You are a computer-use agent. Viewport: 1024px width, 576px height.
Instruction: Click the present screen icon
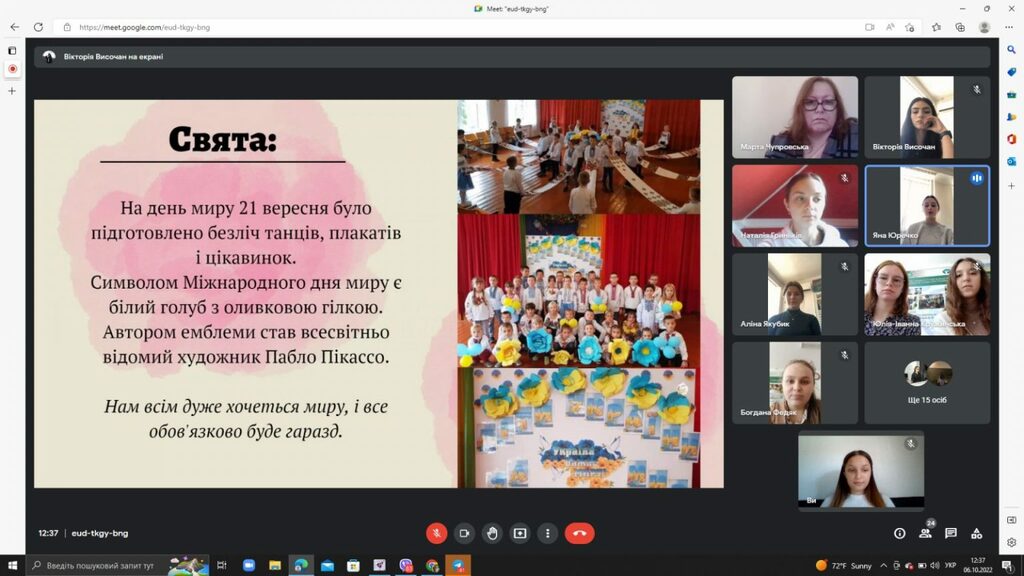[x=520, y=534]
